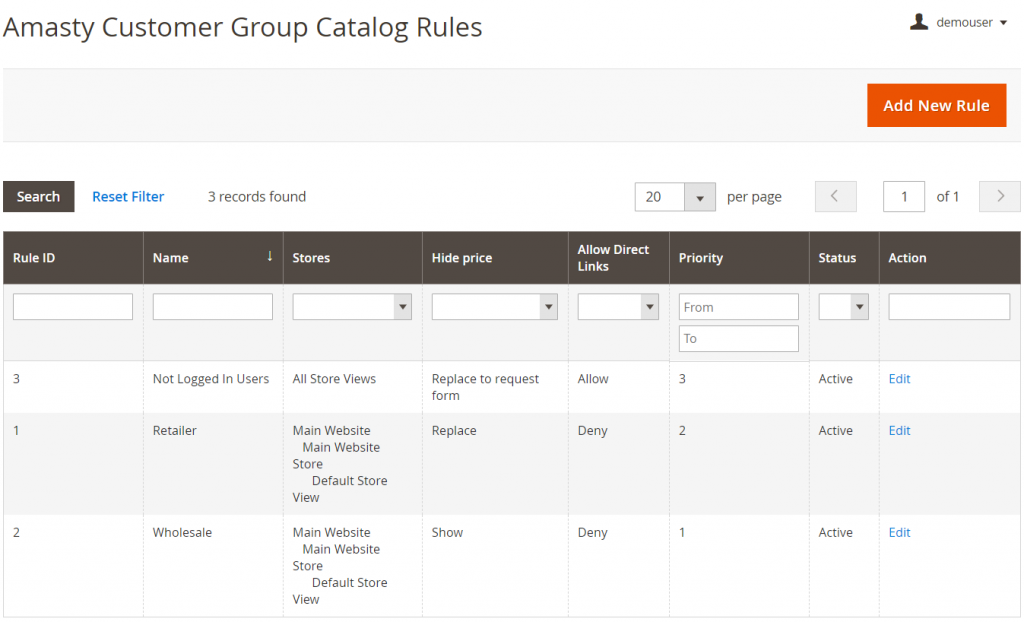The height and width of the screenshot is (622, 1024).
Task: Click the previous page arrow
Action: tap(835, 196)
